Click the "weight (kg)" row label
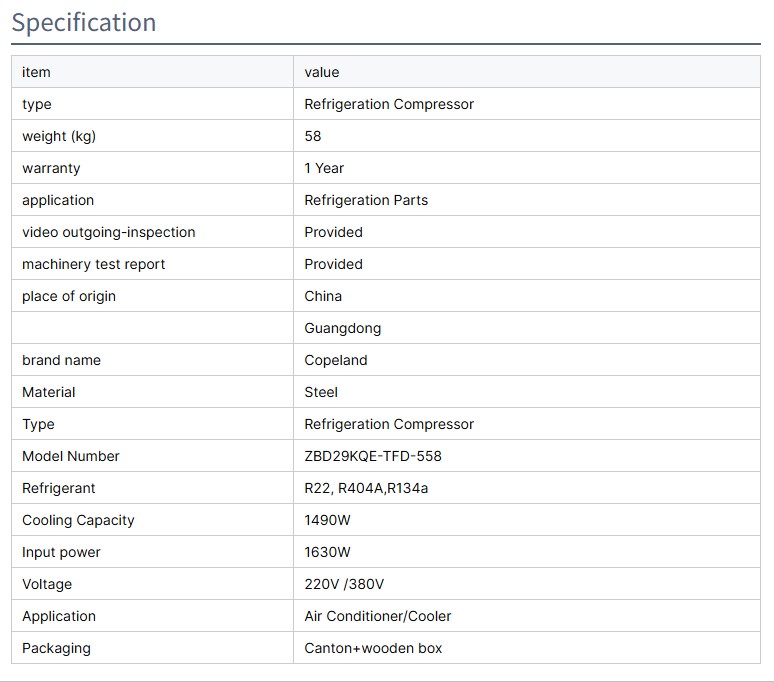 [59, 136]
